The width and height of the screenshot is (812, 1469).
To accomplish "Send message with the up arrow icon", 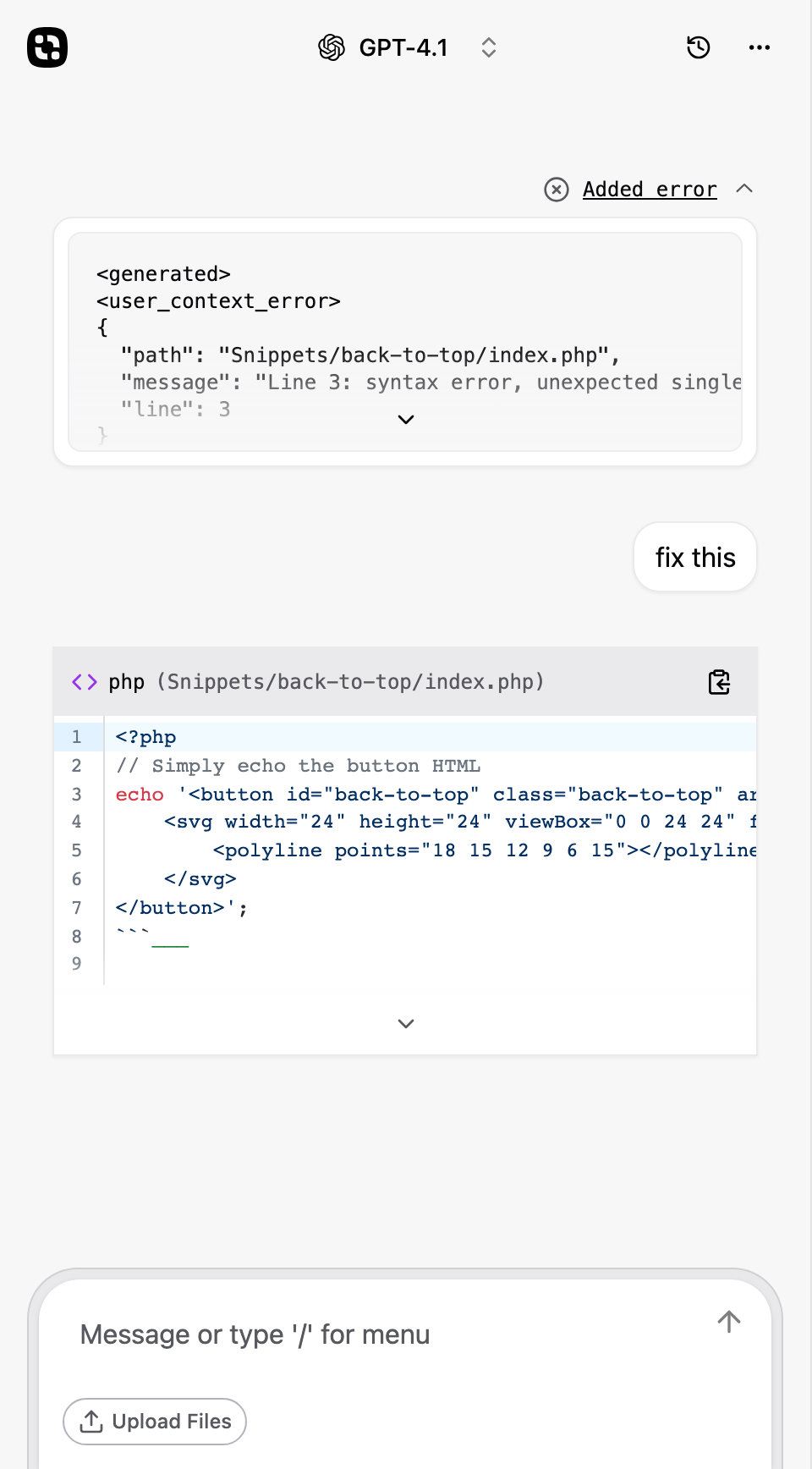I will point(729,1321).
